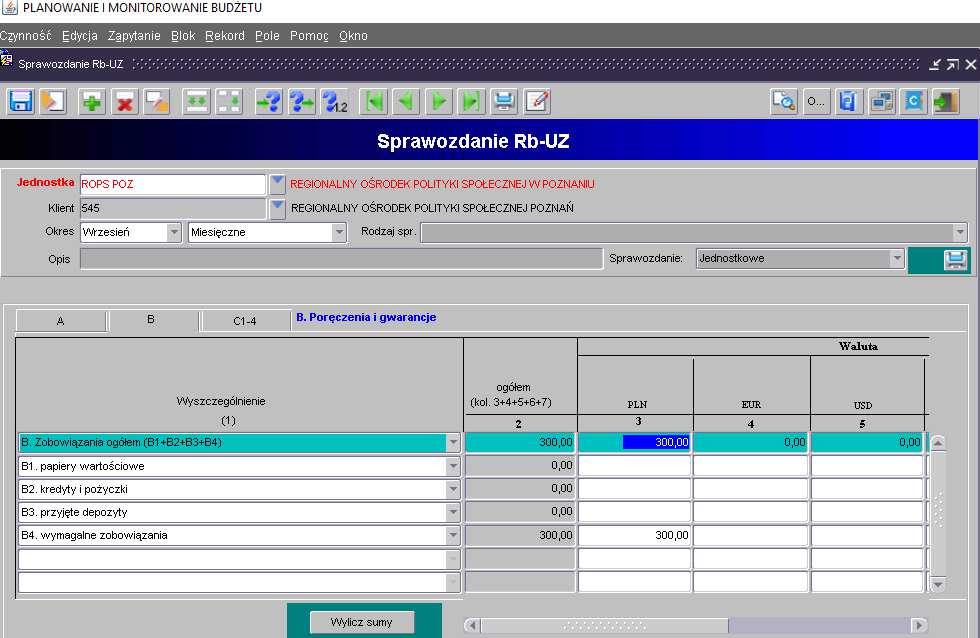The width and height of the screenshot is (980, 638).
Task: Open dropdown on 'B. Zobowiązania ogółem' row
Action: [x=453, y=442]
